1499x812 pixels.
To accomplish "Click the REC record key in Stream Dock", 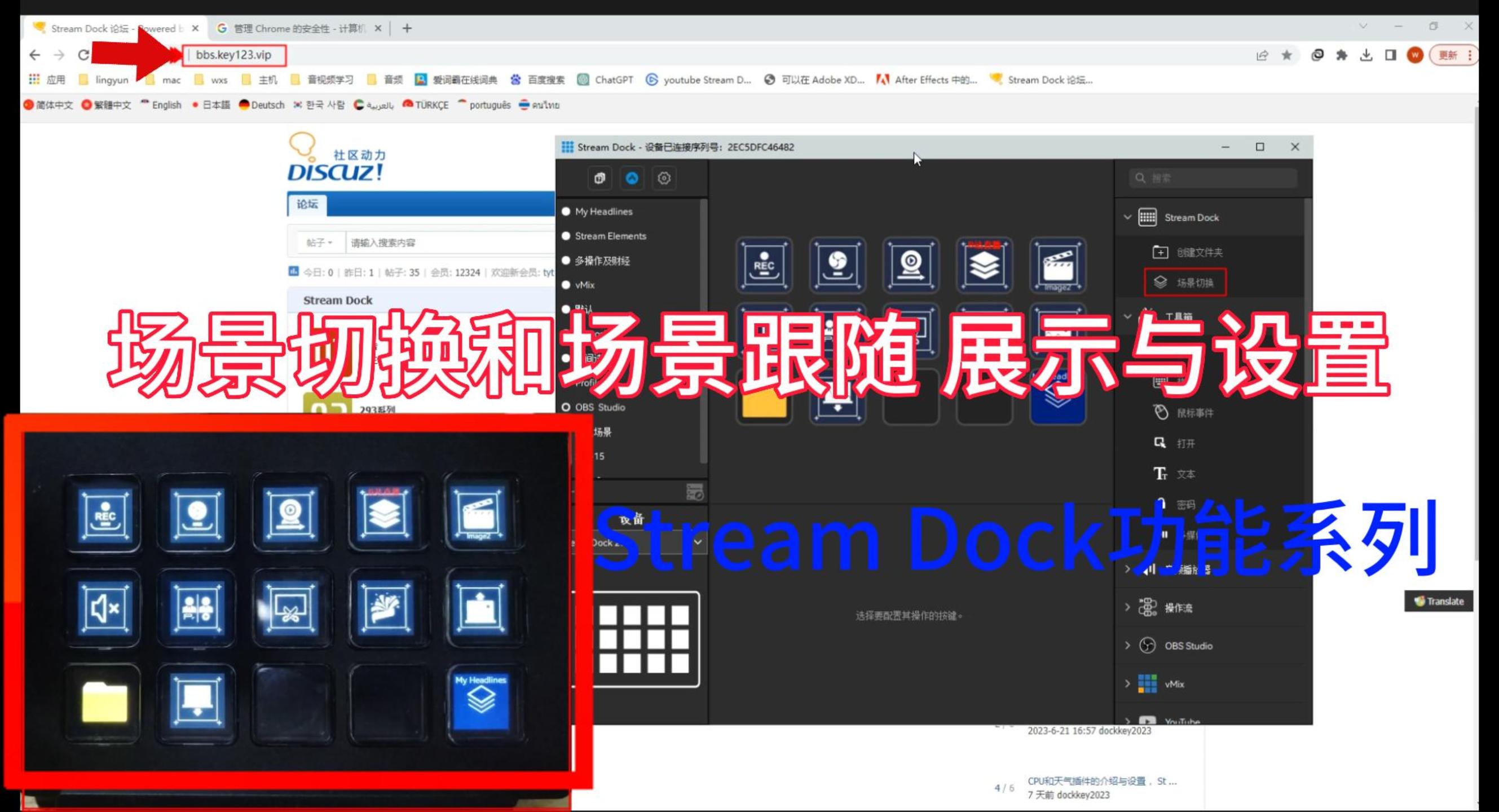I will pos(764,265).
